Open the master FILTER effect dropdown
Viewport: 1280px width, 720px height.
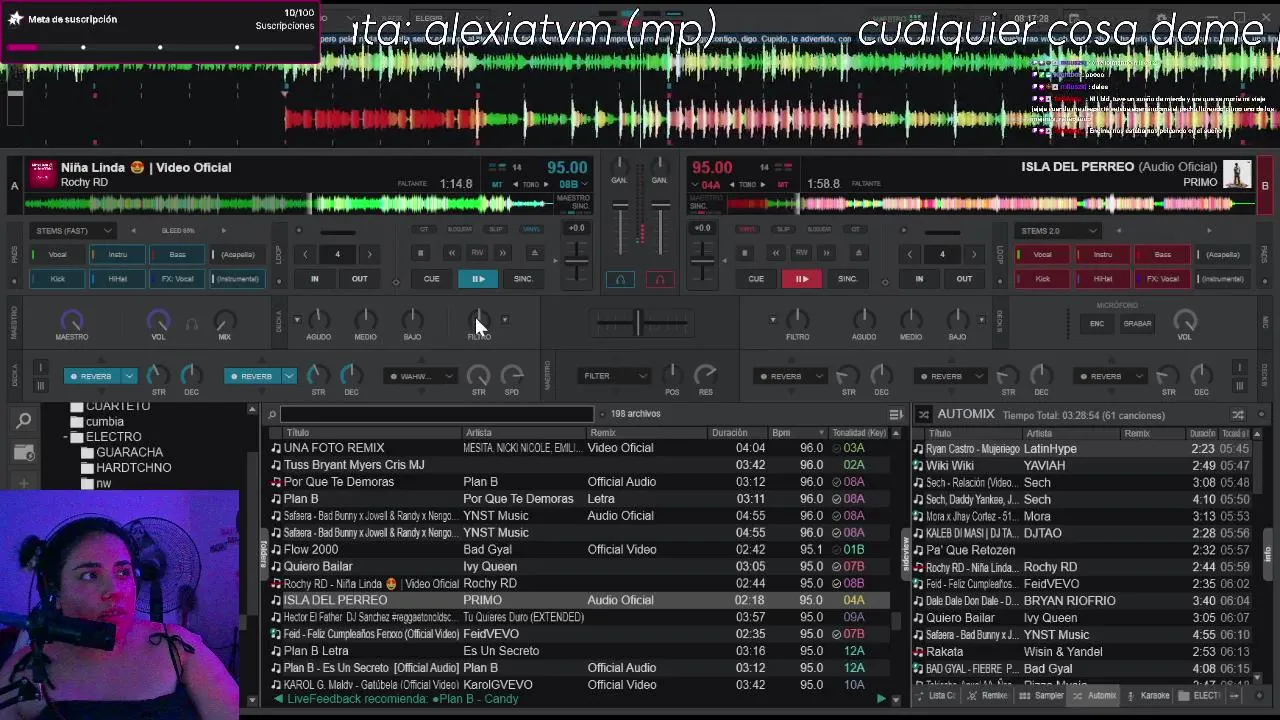pos(614,376)
